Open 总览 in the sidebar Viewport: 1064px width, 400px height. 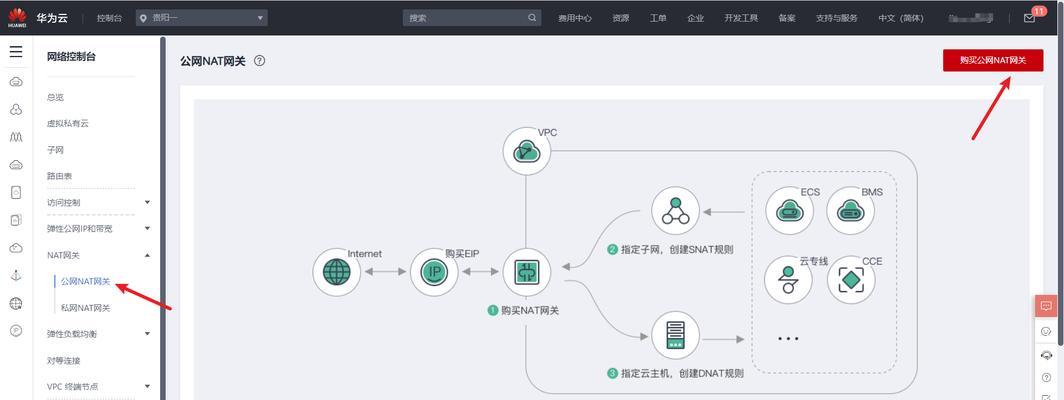click(55, 98)
